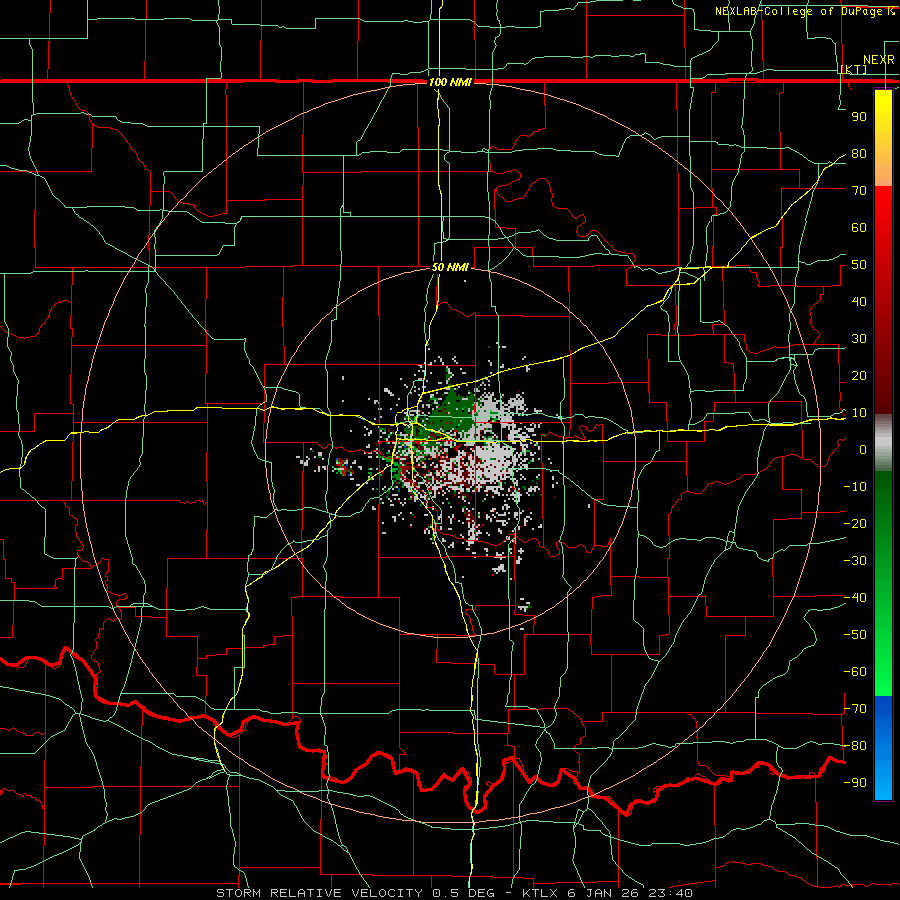Click the "[KT]" units label above scale
This screenshot has height=900, width=900.
[x=854, y=69]
